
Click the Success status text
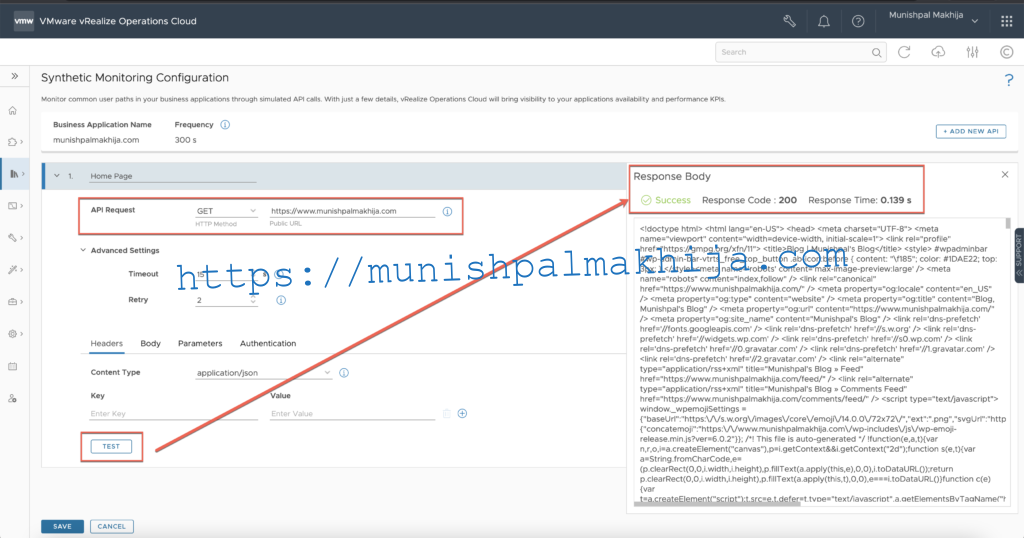pyautogui.click(x=673, y=200)
